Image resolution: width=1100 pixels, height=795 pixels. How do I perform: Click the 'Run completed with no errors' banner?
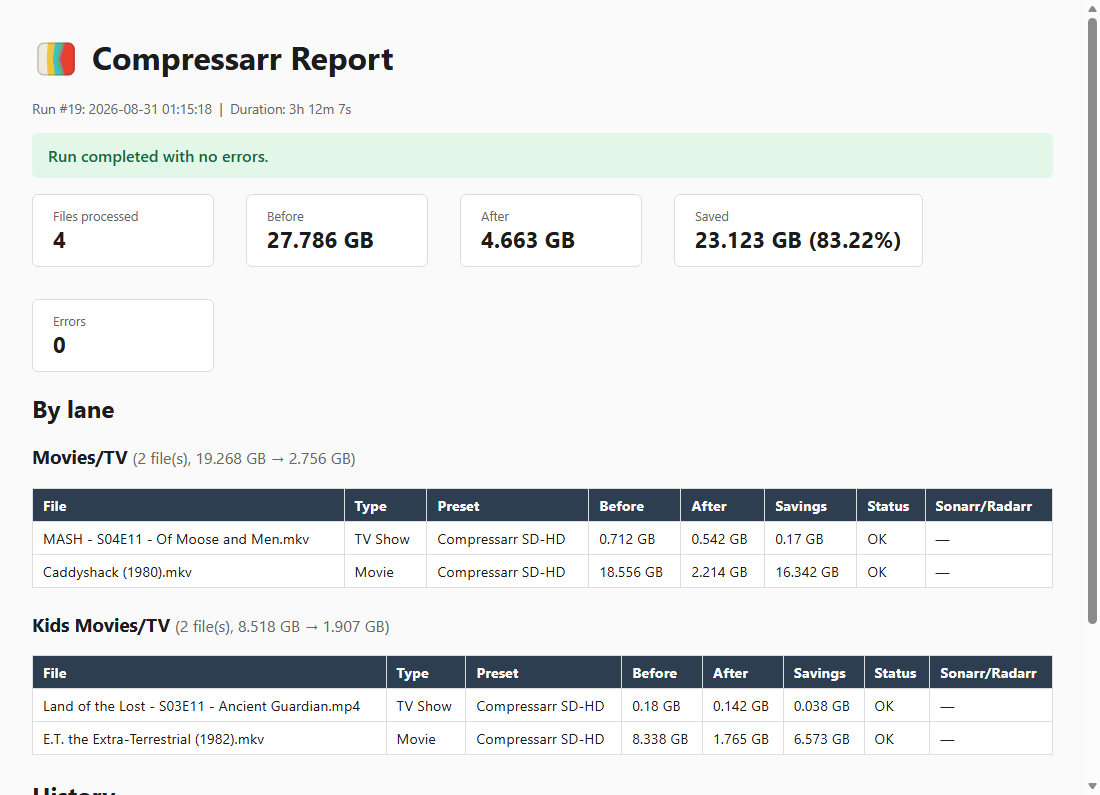click(x=542, y=156)
